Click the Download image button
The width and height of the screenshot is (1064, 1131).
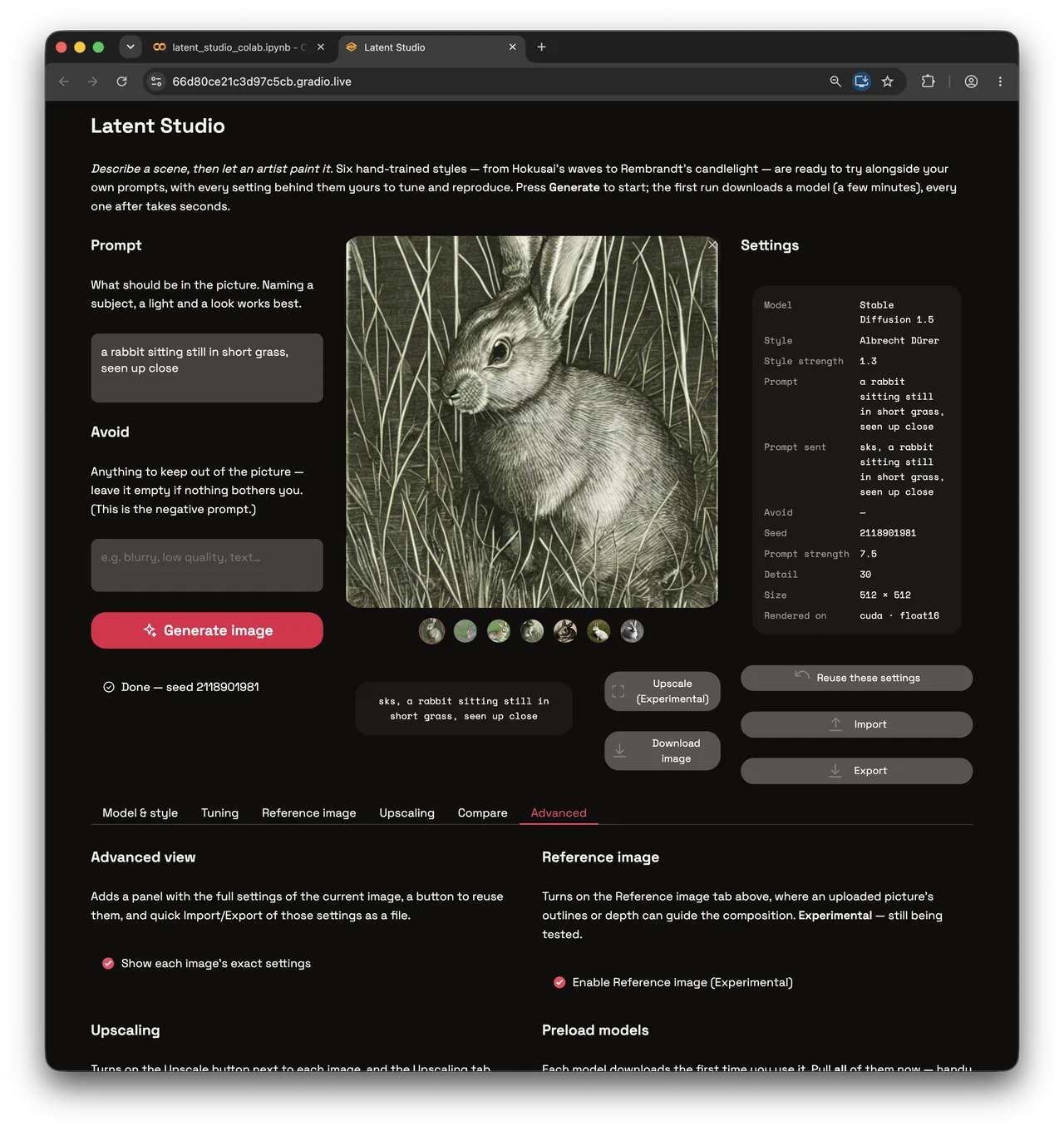click(663, 751)
